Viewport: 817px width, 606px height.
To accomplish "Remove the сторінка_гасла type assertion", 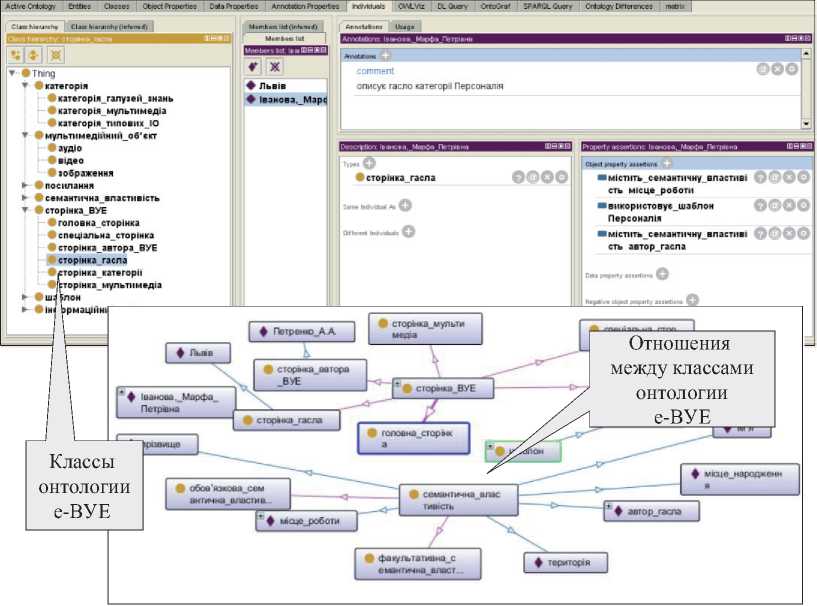I will [x=547, y=178].
